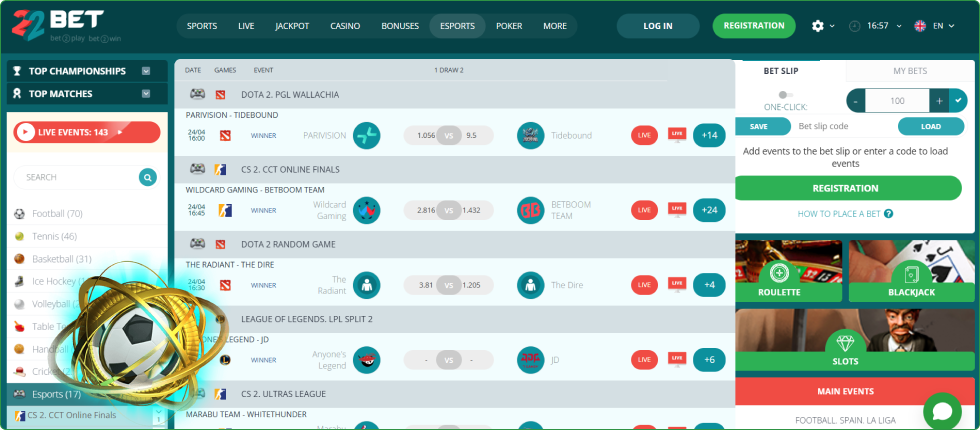
Task: Expand Top Matches section
Action: click(x=146, y=94)
